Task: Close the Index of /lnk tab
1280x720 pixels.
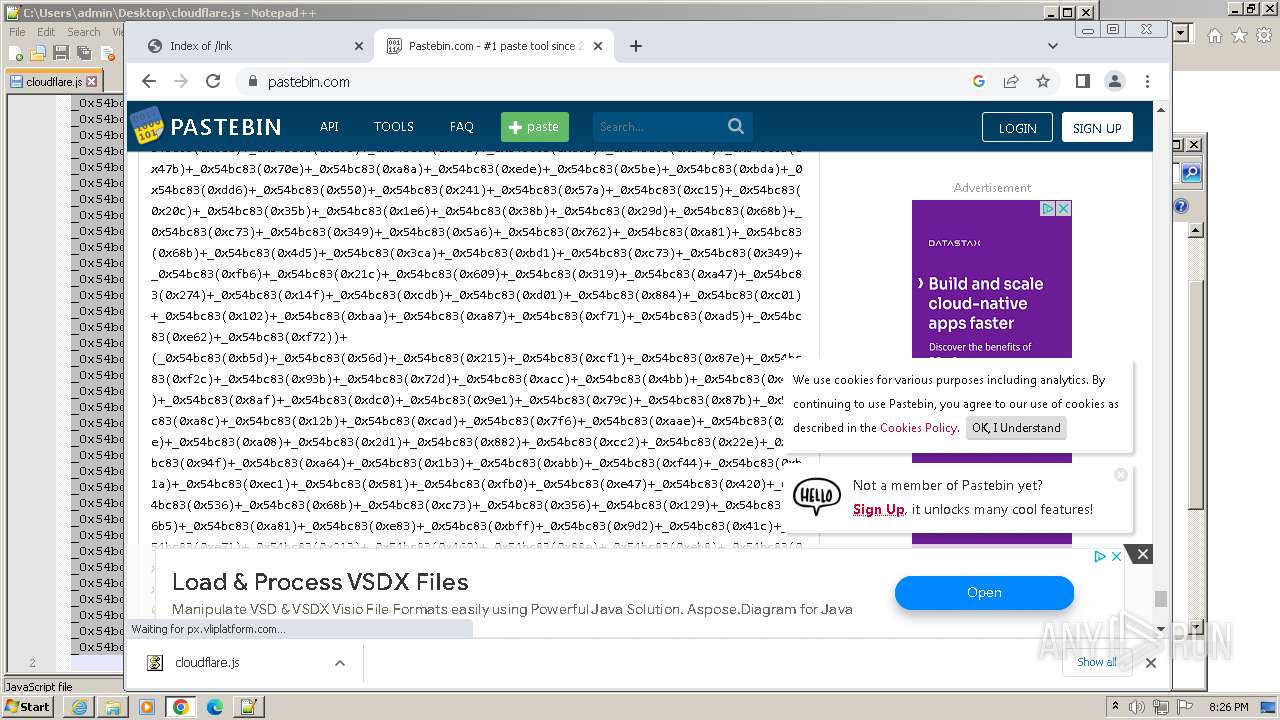Action: click(359, 46)
